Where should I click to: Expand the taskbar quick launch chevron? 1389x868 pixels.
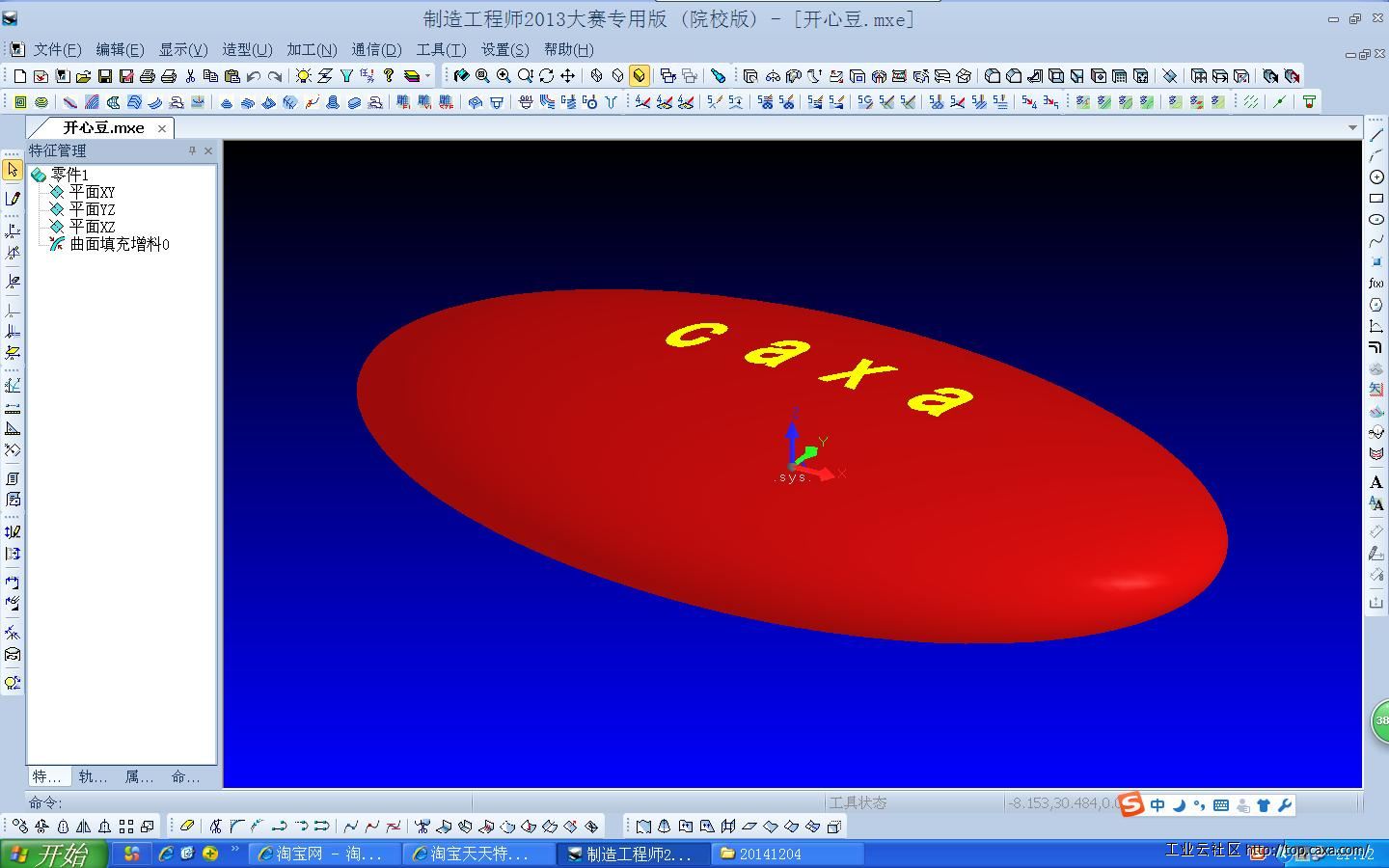(234, 850)
